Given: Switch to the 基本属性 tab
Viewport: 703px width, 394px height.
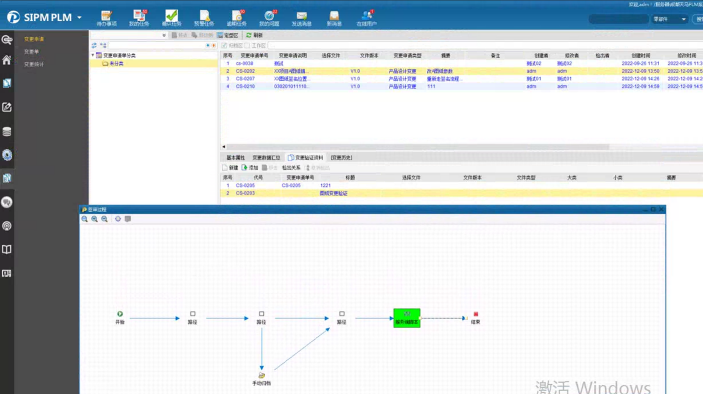Looking at the screenshot, I should (x=235, y=158).
